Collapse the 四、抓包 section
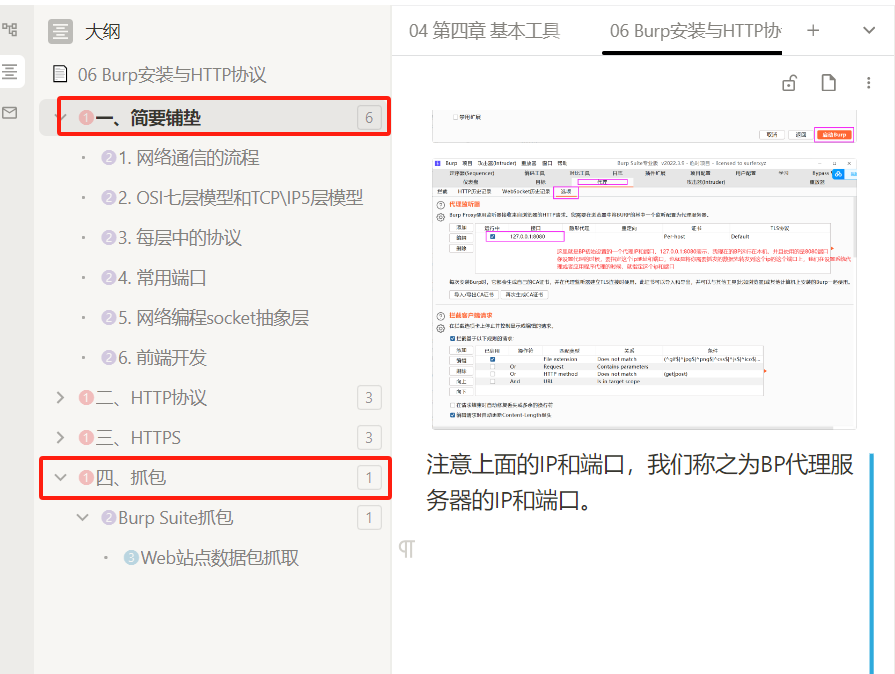Image resolution: width=895 pixels, height=674 pixels. coord(61,477)
